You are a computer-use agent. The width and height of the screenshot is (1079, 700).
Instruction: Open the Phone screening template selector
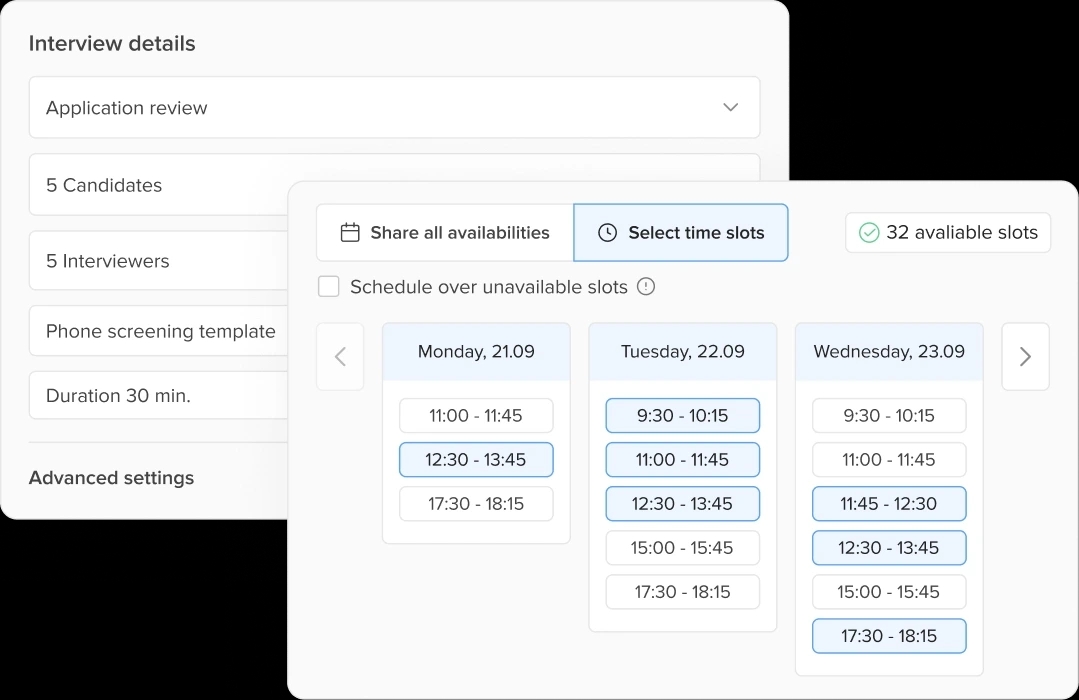[160, 331]
